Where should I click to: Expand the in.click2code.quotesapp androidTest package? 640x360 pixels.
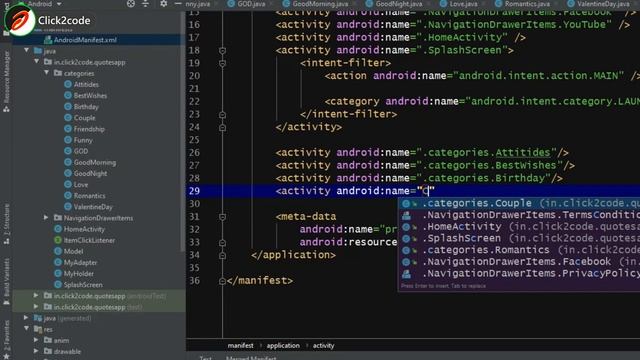36,295
